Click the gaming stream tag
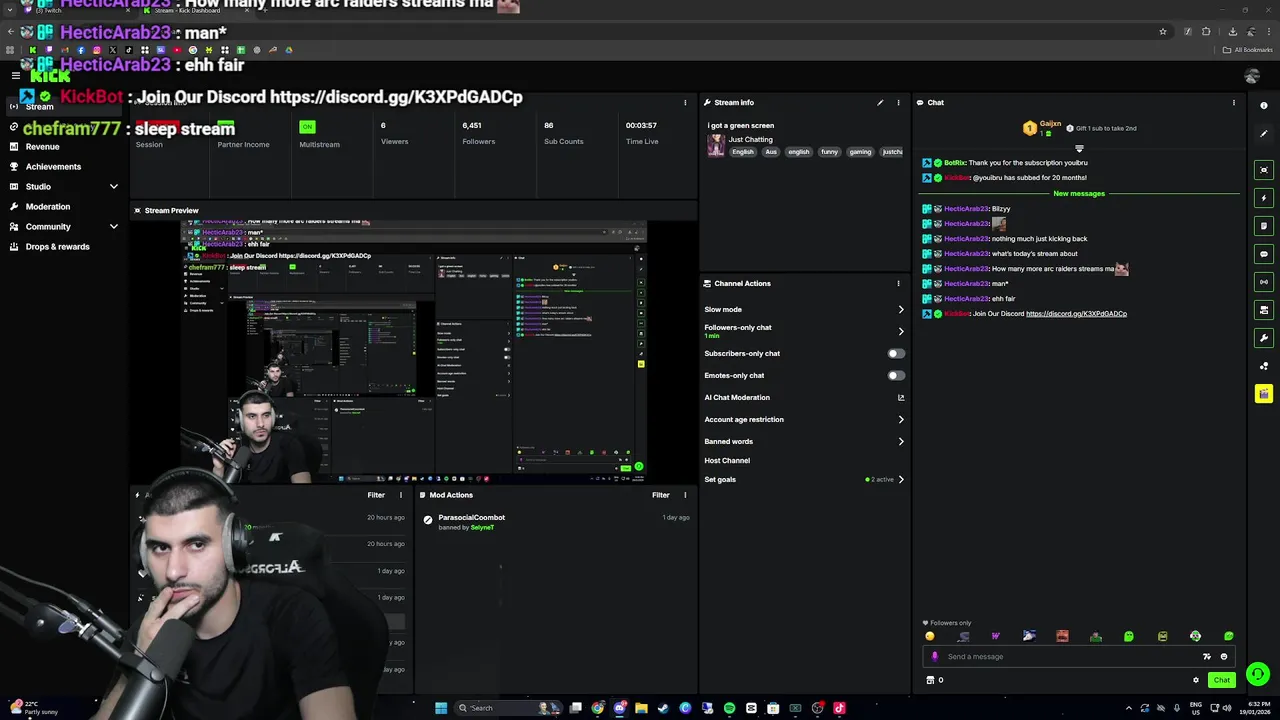Image resolution: width=1280 pixels, height=720 pixels. 860,152
